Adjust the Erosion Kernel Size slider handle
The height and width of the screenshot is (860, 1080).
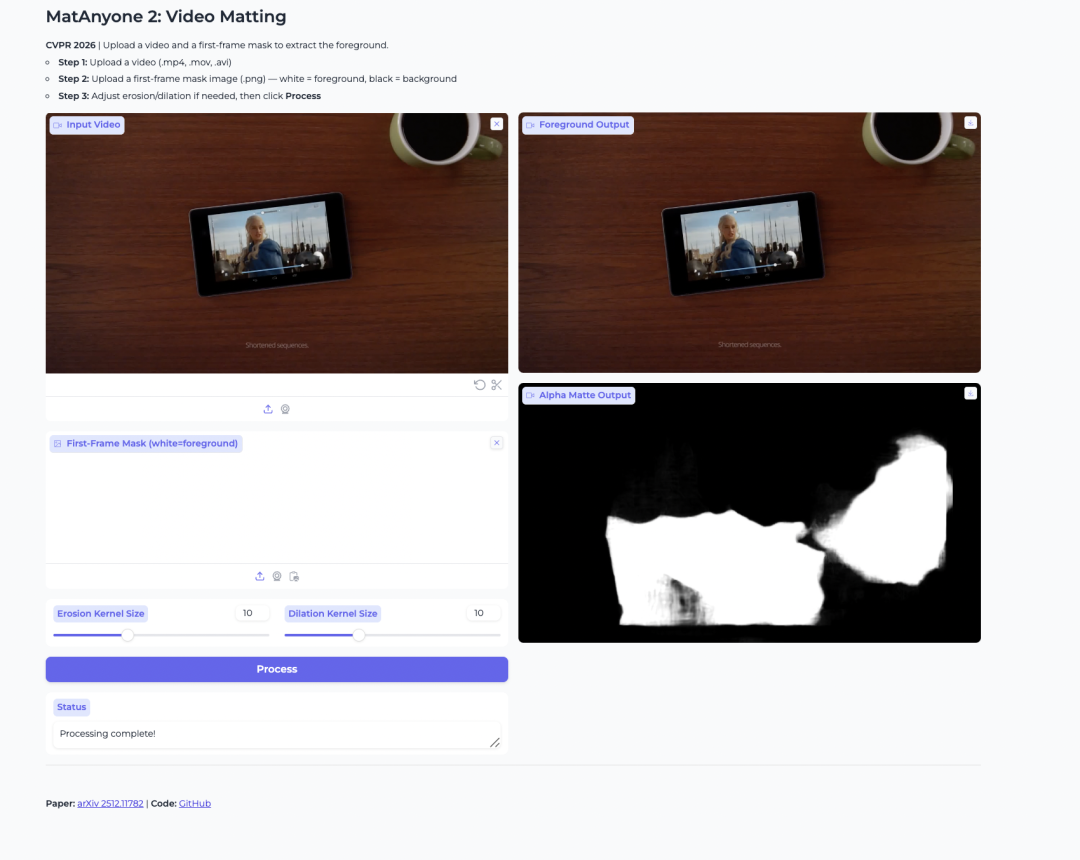pyautogui.click(x=128, y=635)
